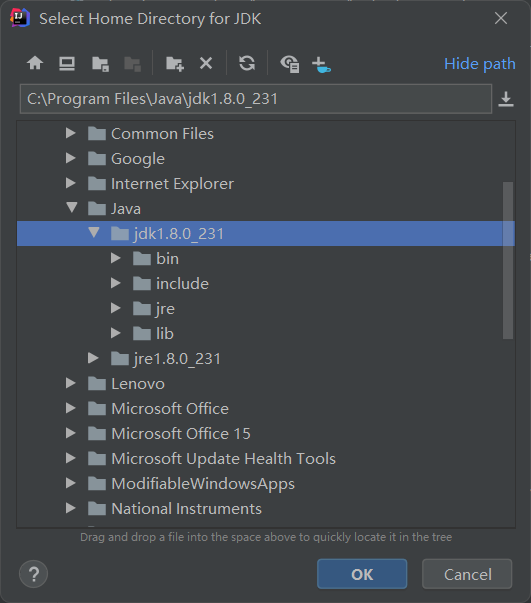531x603 pixels.
Task: Expand the National Instruments folder arrow
Action: pyautogui.click(x=71, y=508)
